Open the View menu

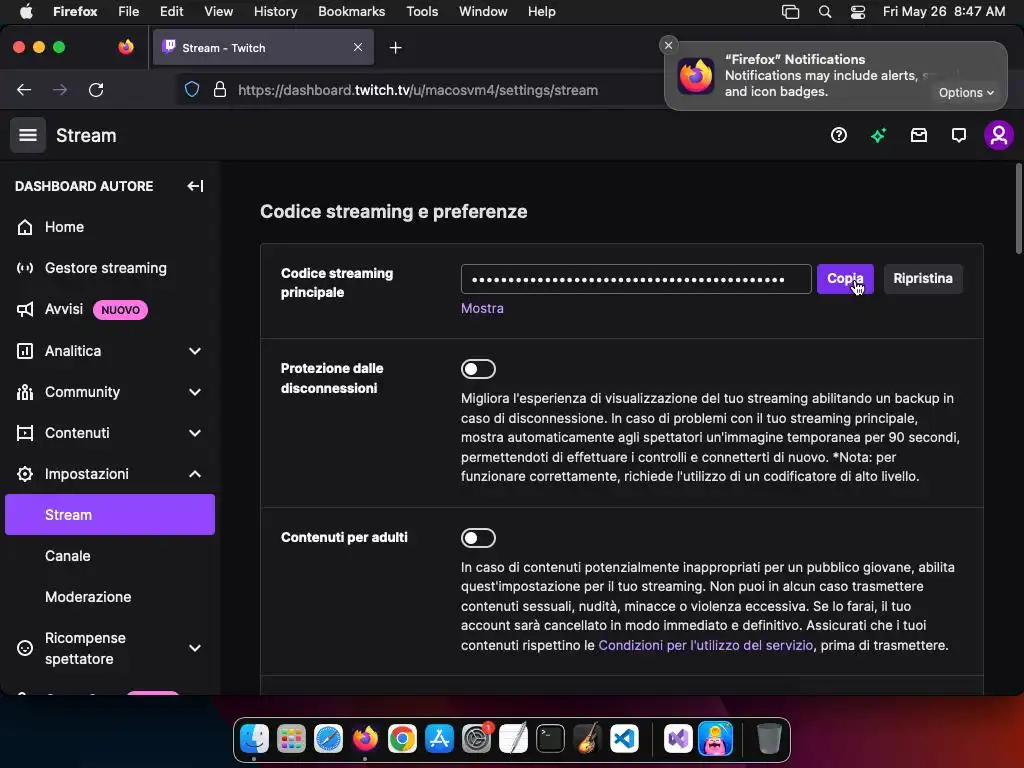pyautogui.click(x=218, y=12)
